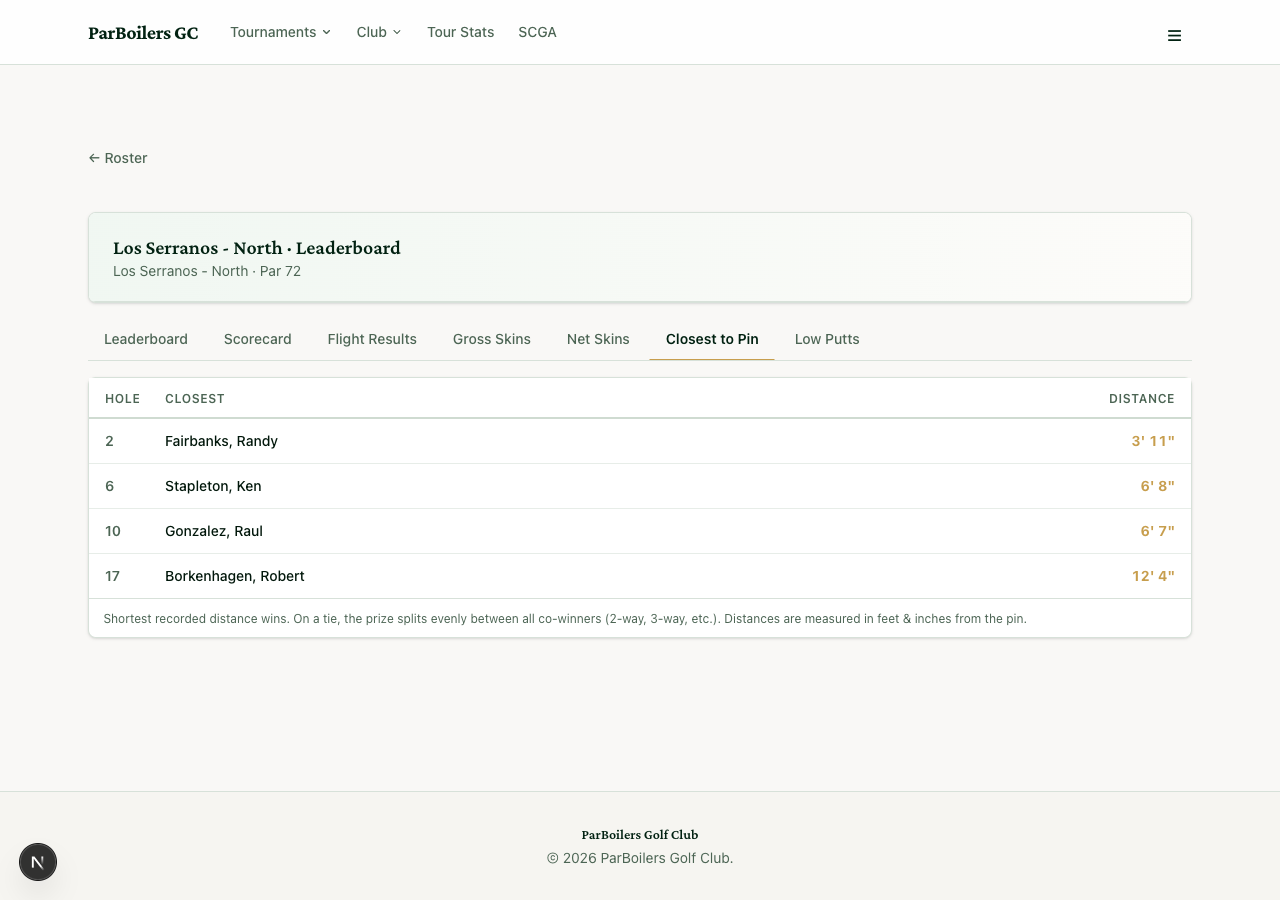Click the DISTANCE column header

click(1142, 398)
